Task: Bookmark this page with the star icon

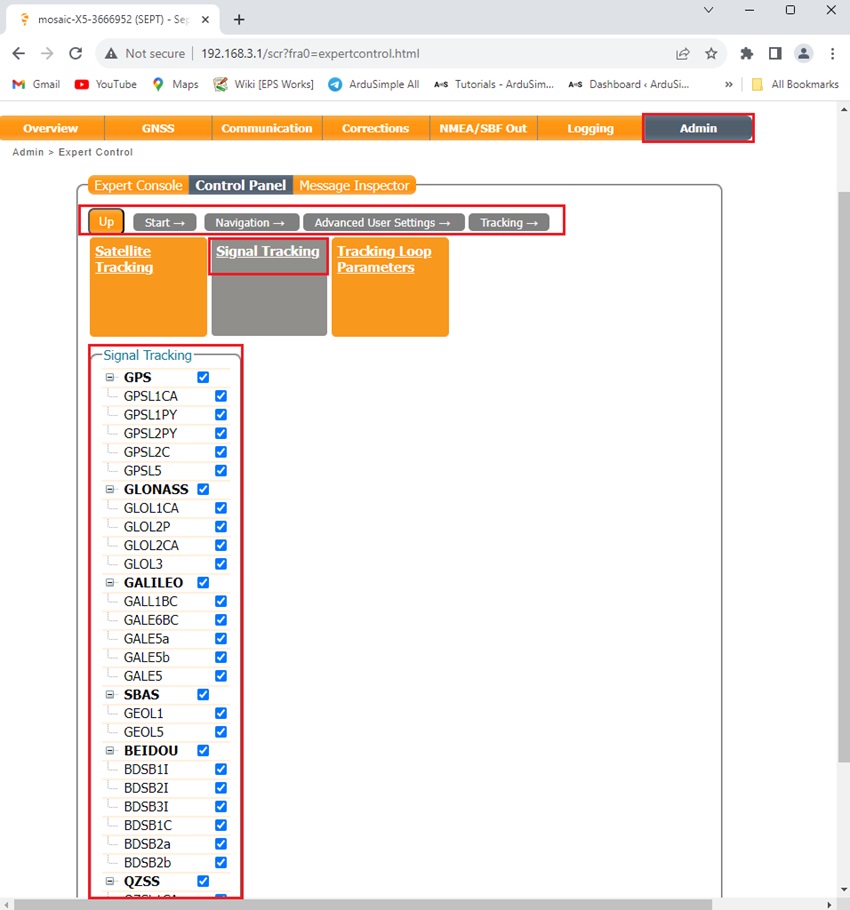Action: [711, 54]
